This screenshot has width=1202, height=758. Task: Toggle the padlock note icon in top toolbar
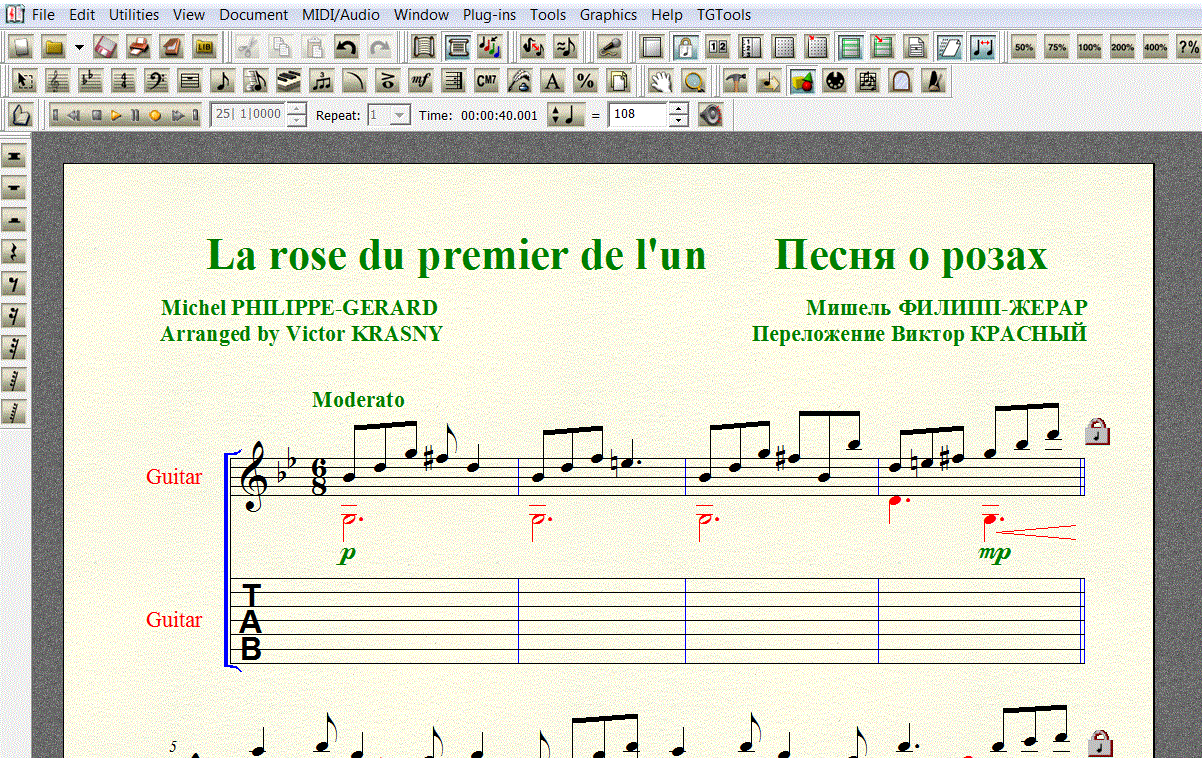coord(685,47)
